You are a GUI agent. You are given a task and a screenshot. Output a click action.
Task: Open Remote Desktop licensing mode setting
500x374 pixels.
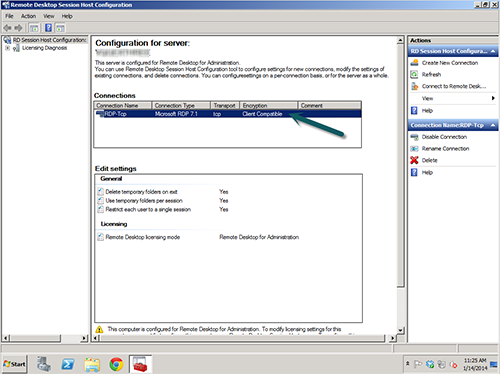(x=143, y=237)
